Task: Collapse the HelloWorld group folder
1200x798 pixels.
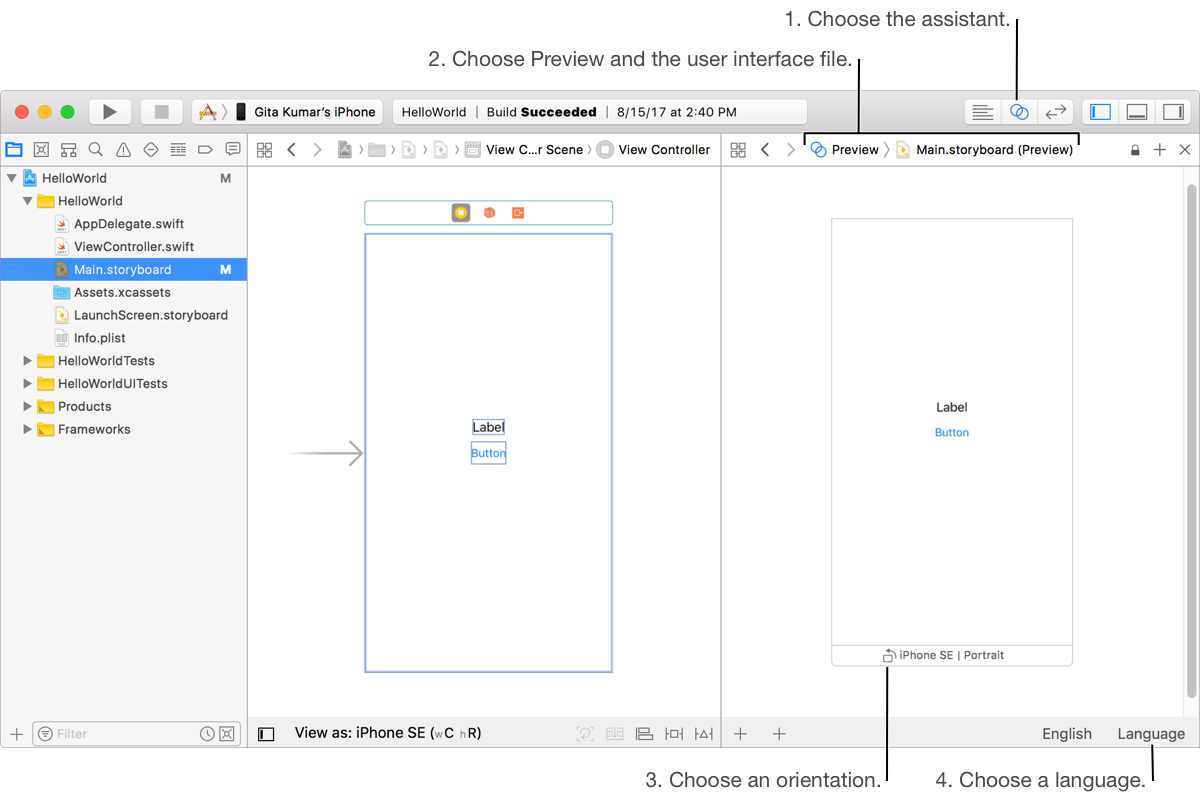Action: point(27,201)
